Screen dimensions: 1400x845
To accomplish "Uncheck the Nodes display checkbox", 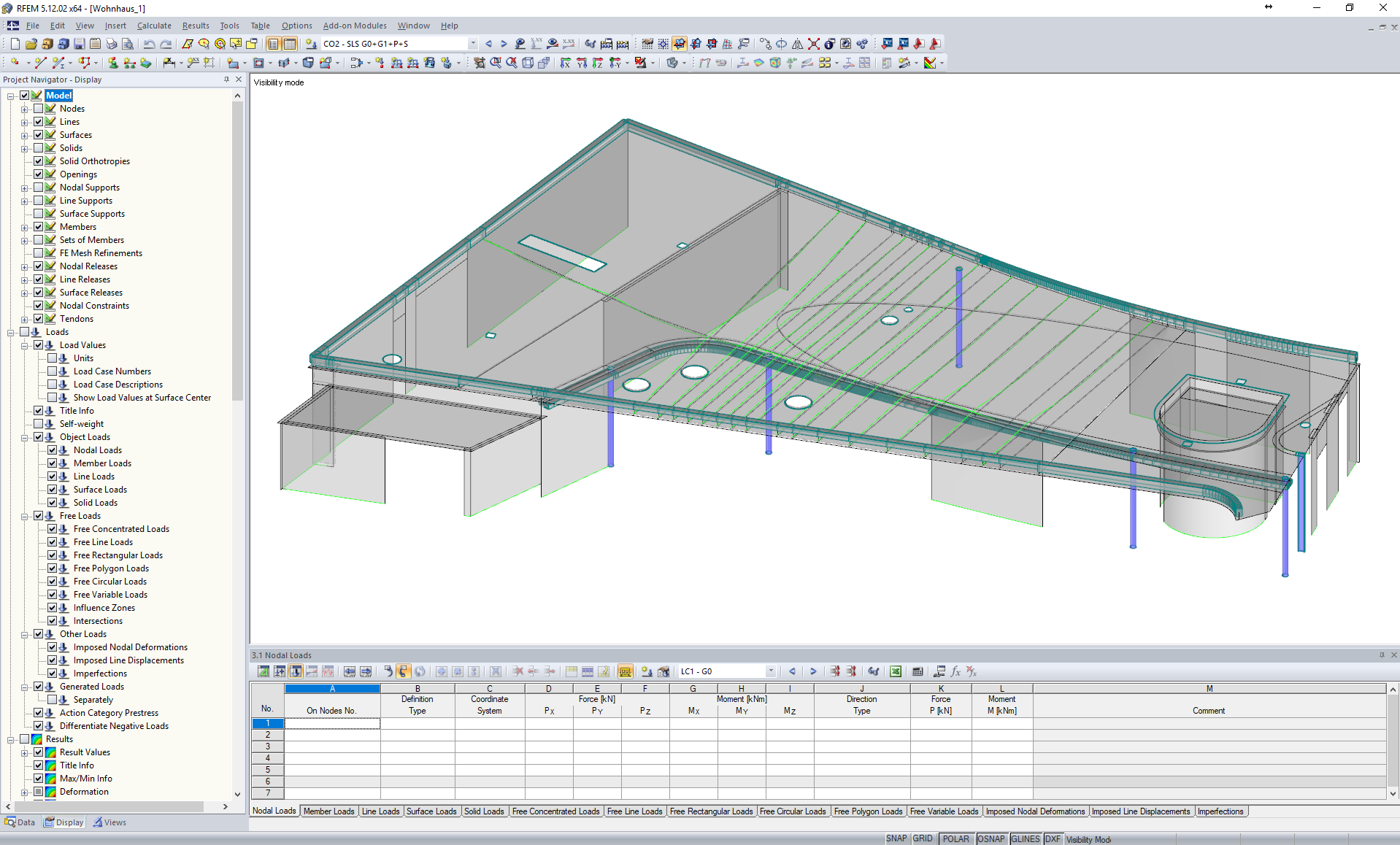I will pos(39,108).
